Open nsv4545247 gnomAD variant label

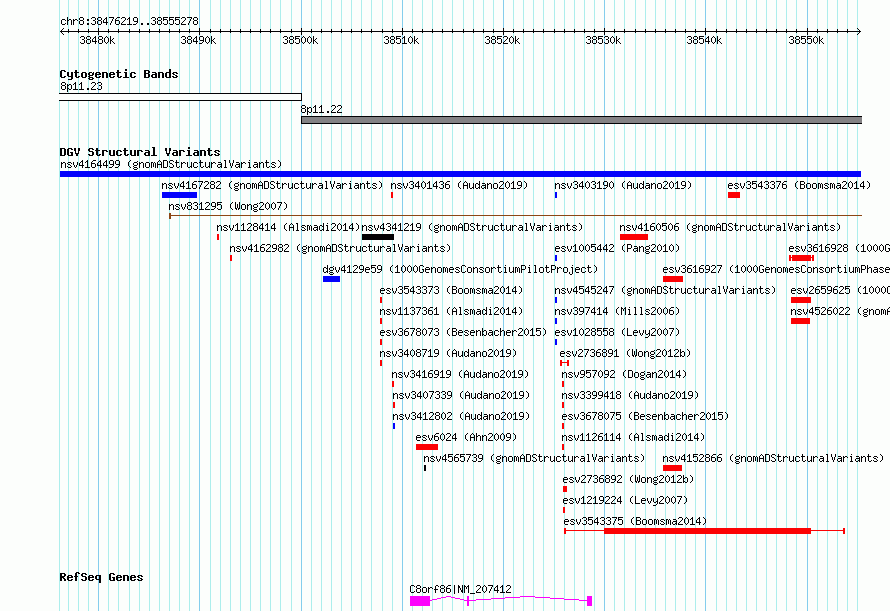[665, 290]
